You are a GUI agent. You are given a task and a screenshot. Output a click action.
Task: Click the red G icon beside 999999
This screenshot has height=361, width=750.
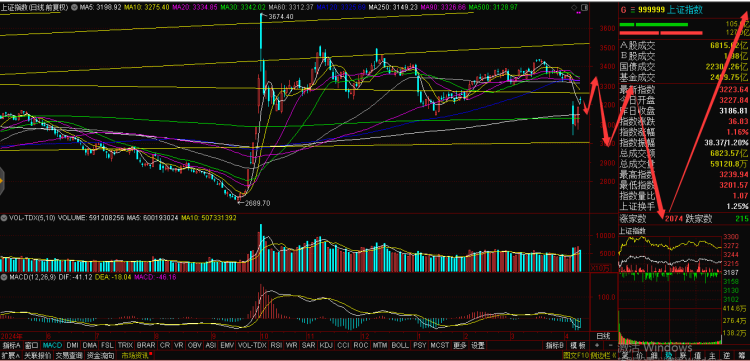[623, 10]
